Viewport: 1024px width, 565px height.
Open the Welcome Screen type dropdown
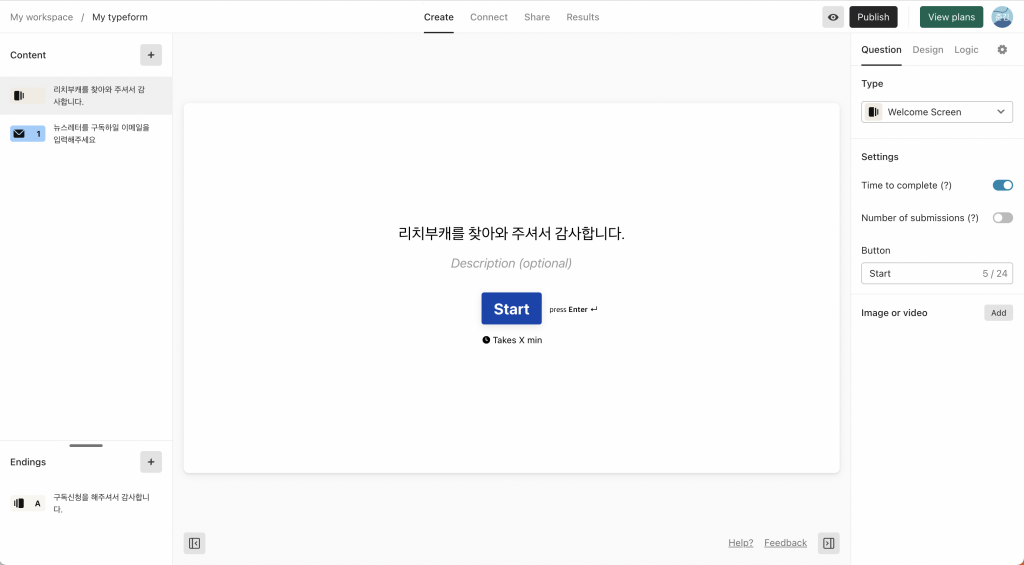[936, 112]
